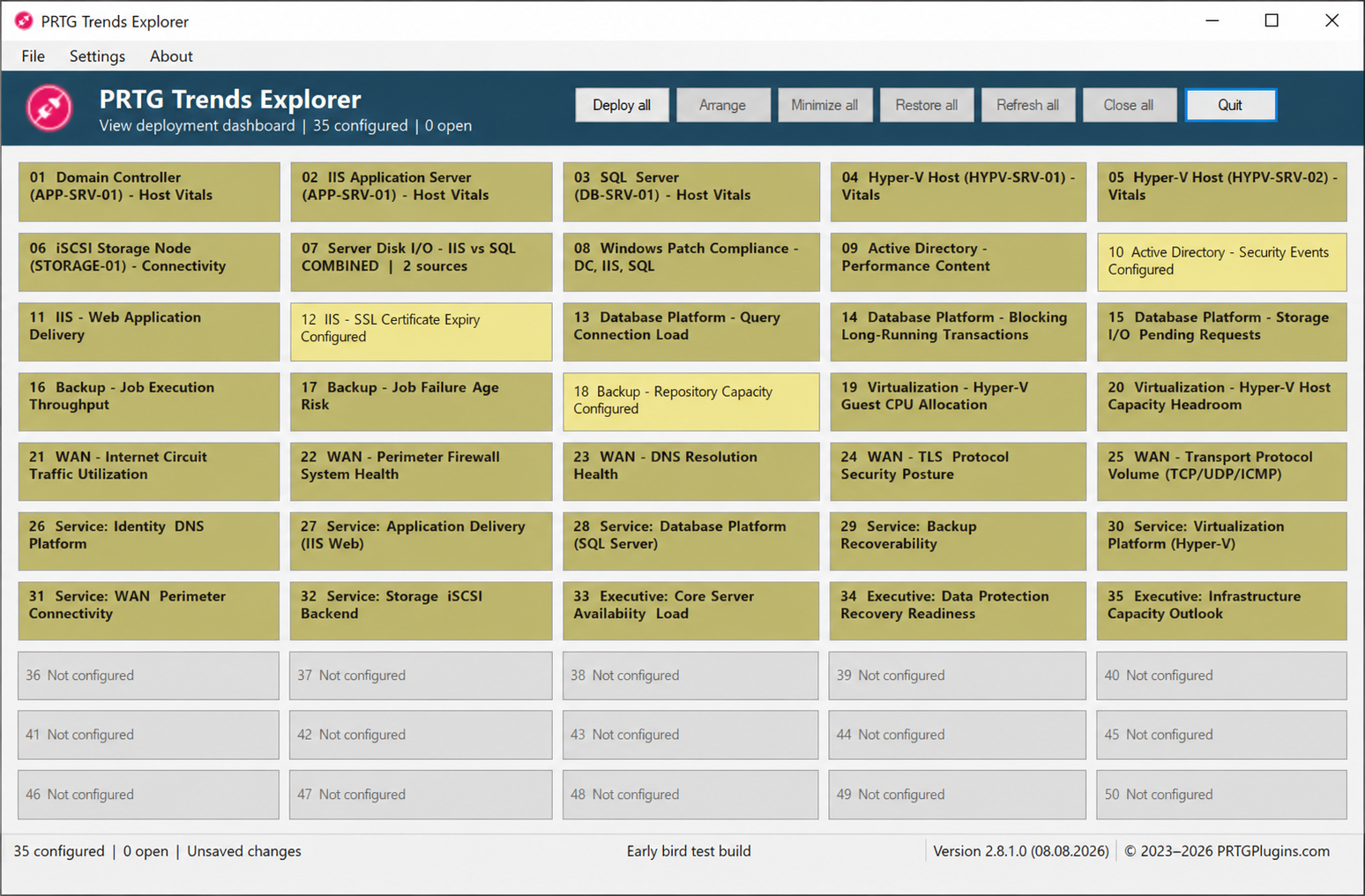The image size is (1365, 896).
Task: Open tile 25 WAN Transport Protocol Volume
Action: (1221, 471)
